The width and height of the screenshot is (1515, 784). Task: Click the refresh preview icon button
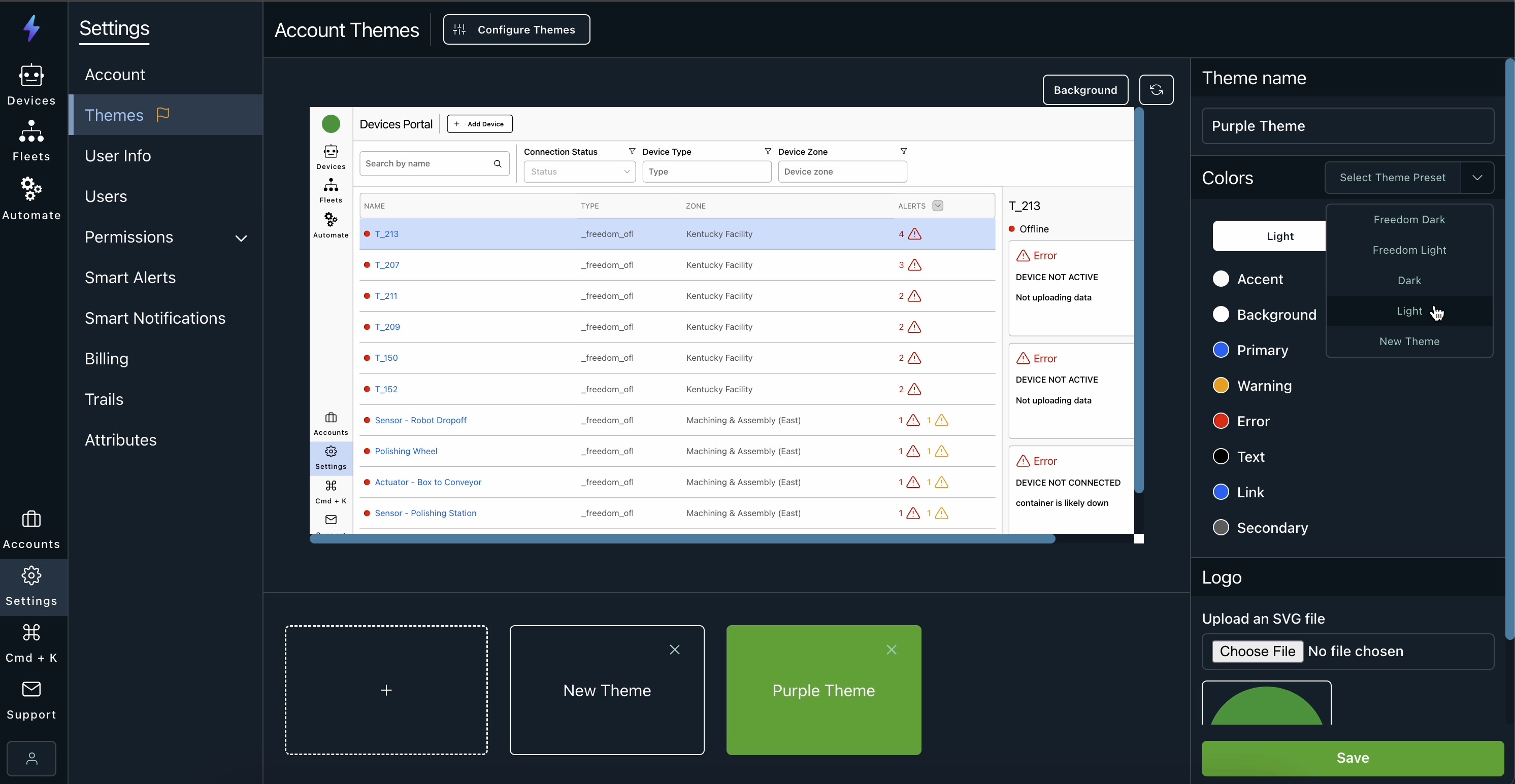[x=1156, y=90]
